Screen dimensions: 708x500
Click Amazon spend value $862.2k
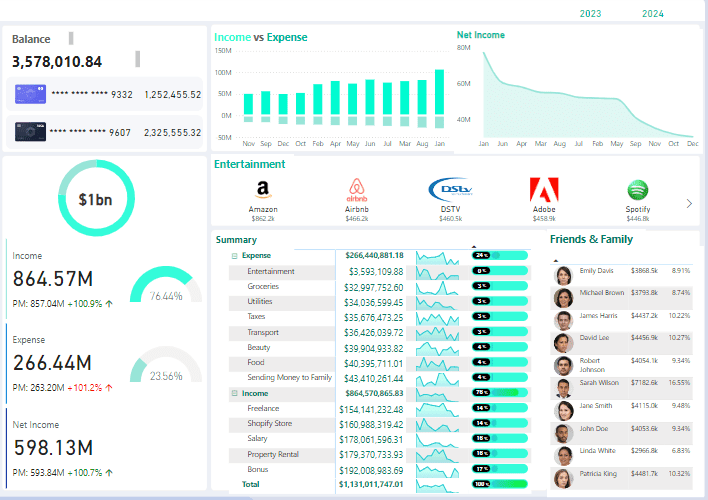[x=263, y=219]
